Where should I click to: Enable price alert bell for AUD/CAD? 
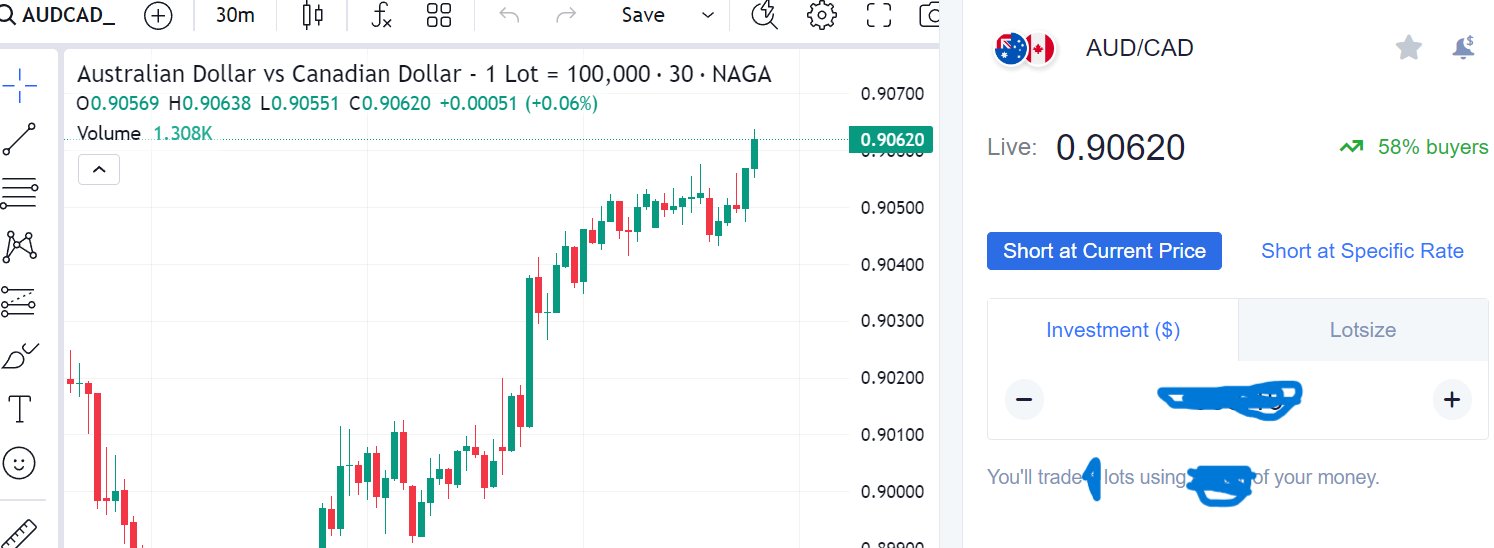(1462, 47)
